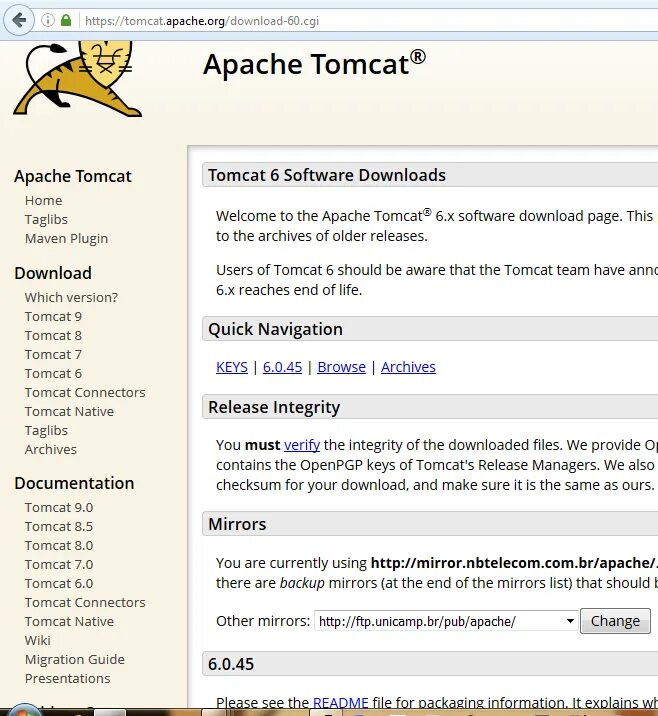Click the 6.0.45 section heading

click(x=231, y=664)
